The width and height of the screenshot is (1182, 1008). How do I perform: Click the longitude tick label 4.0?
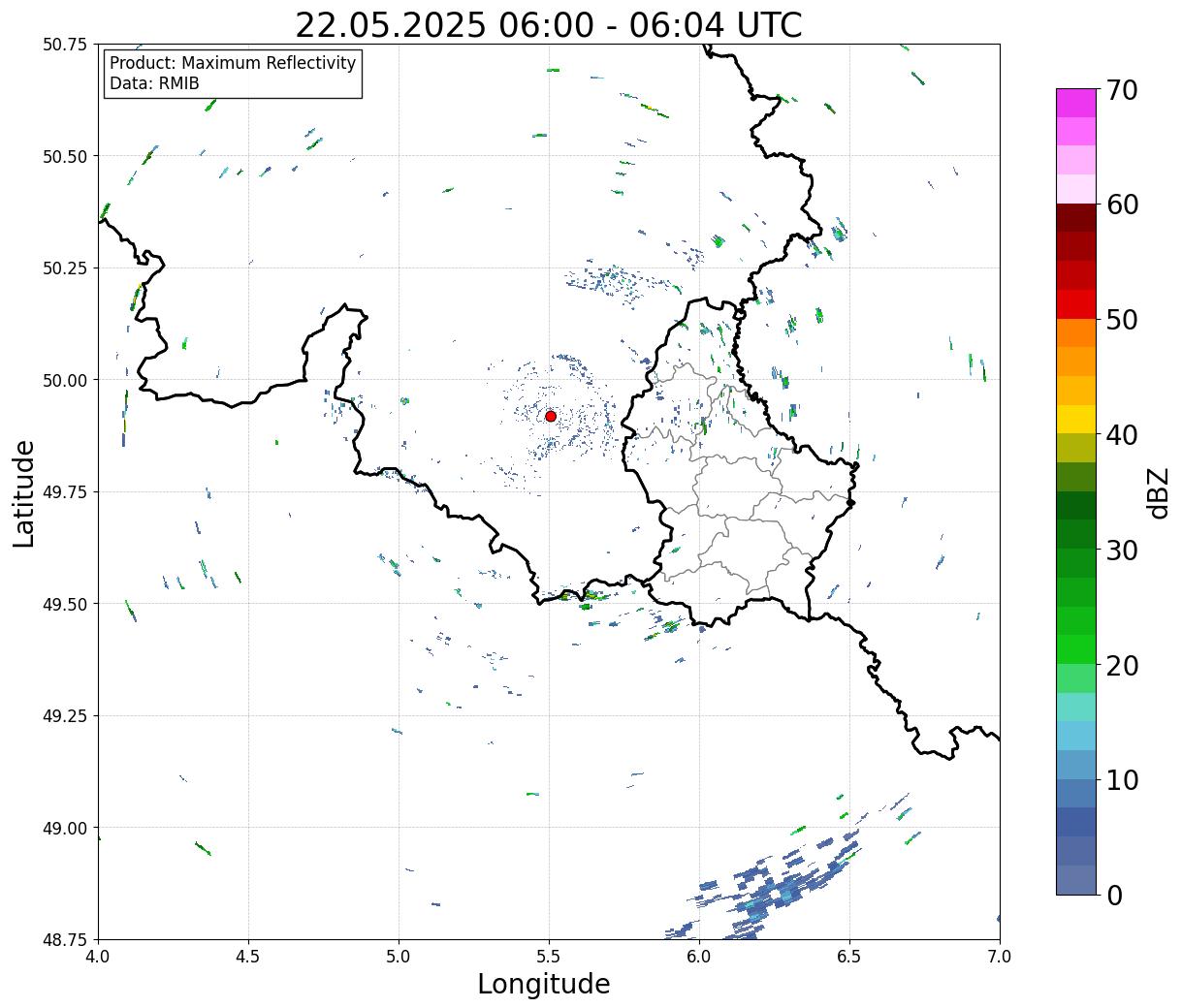coord(98,957)
